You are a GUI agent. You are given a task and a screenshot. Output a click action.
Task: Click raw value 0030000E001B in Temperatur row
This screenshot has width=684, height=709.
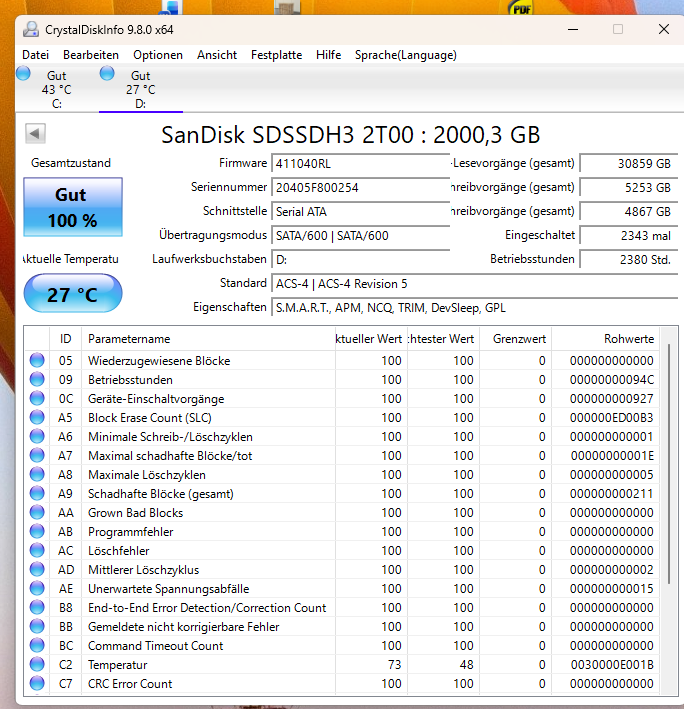click(x=612, y=664)
